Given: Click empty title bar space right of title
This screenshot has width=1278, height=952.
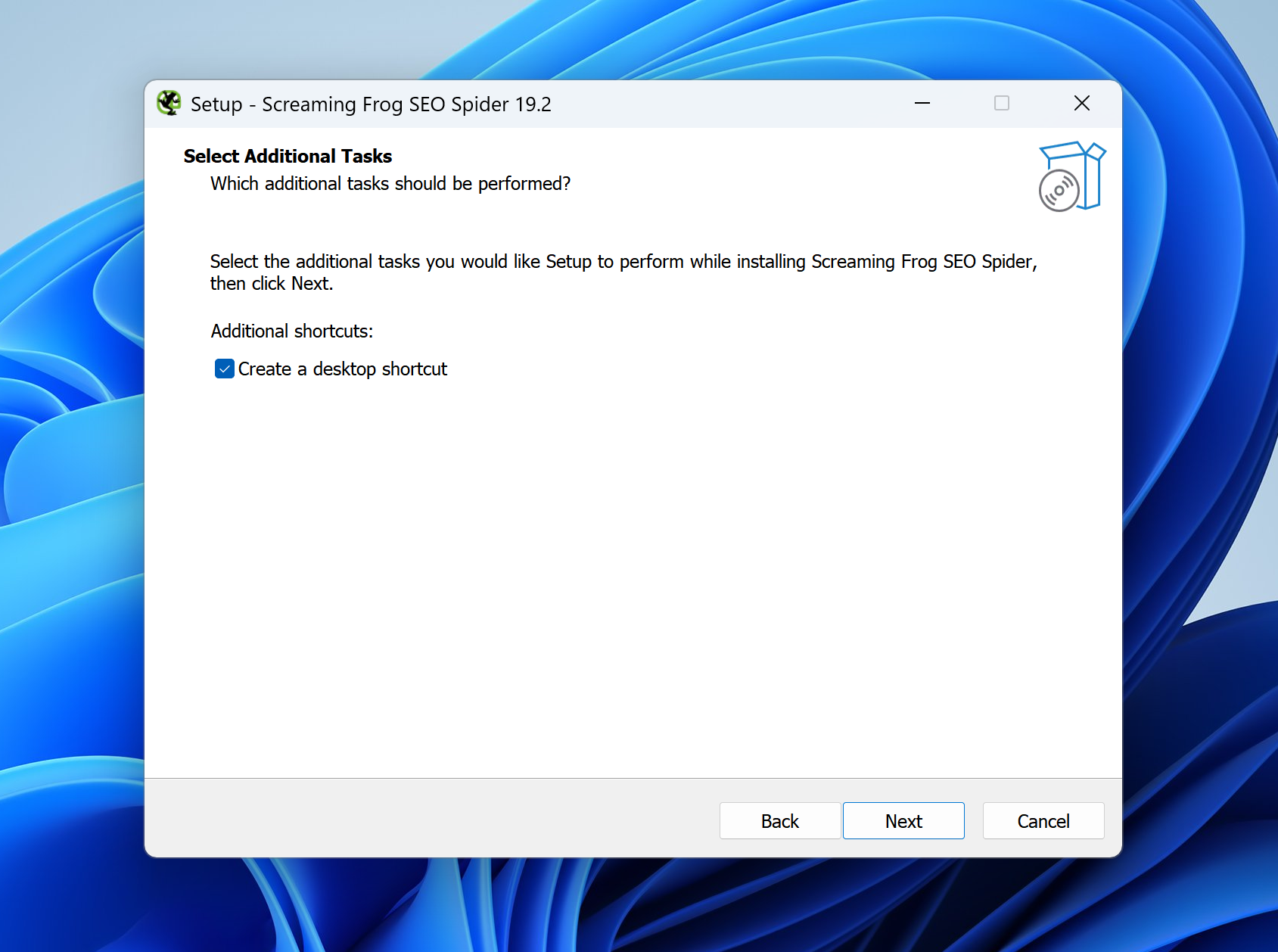Looking at the screenshot, I should (726, 104).
